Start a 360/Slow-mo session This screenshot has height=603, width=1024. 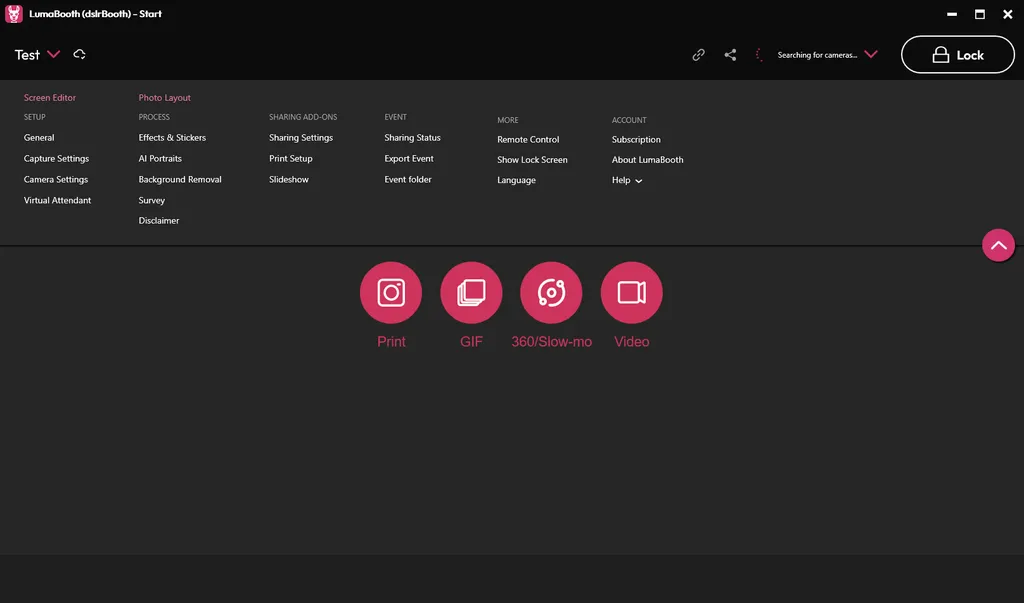click(551, 293)
